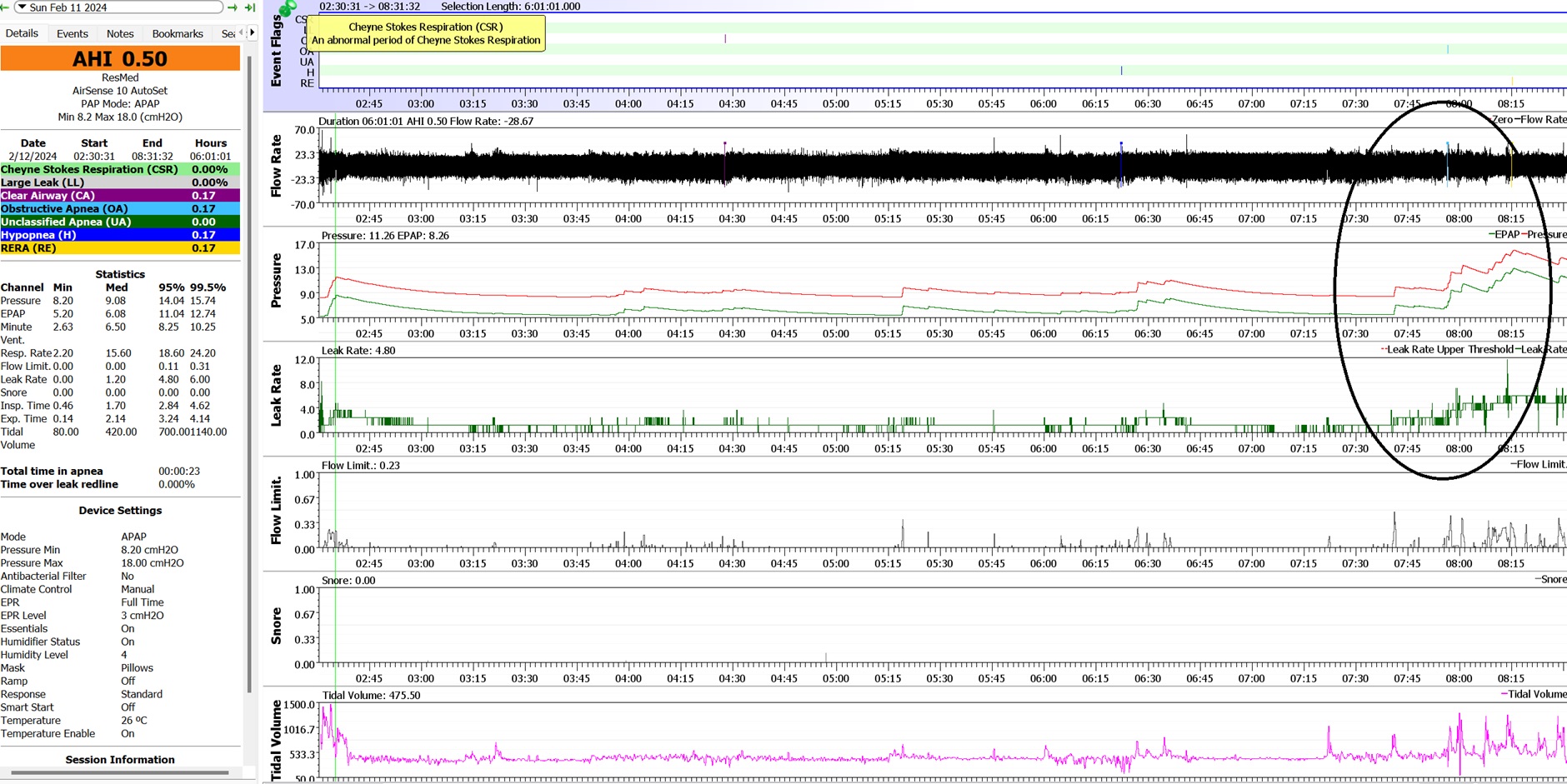Select the Obstructive Apnea (OA) row

120,208
